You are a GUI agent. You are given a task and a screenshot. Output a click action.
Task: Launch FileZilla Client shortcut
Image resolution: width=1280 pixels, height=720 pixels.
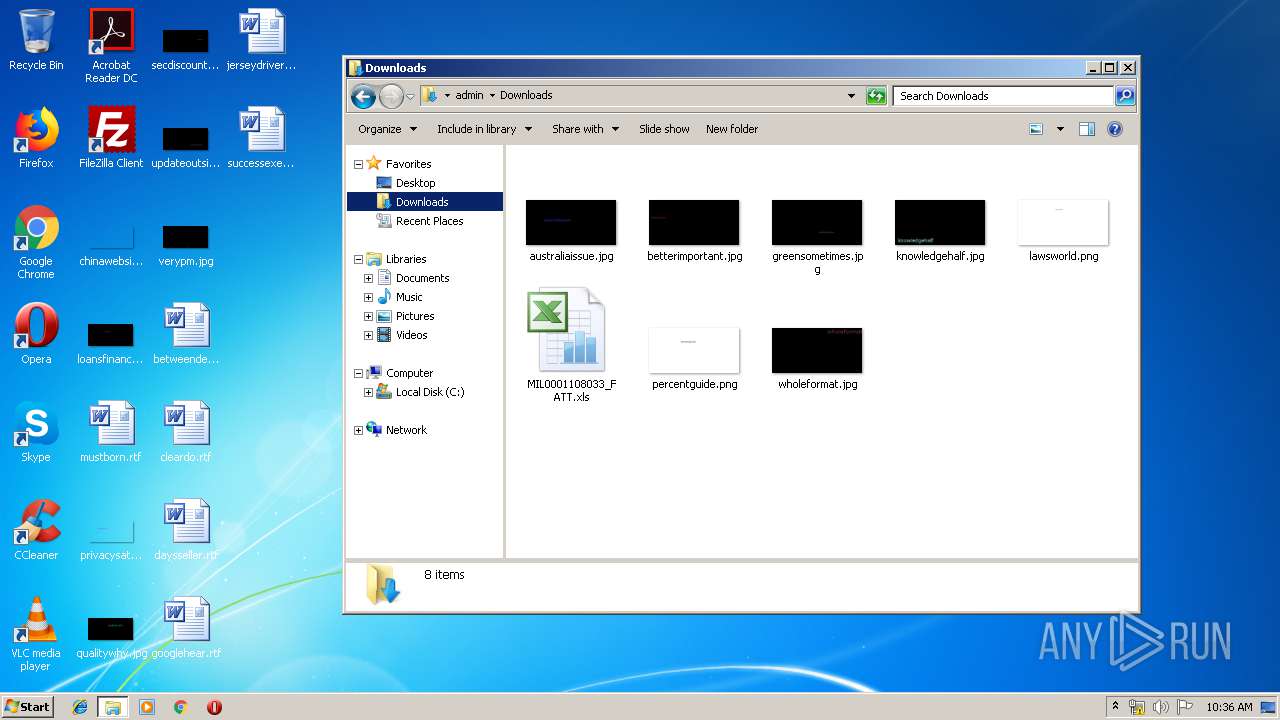point(111,138)
